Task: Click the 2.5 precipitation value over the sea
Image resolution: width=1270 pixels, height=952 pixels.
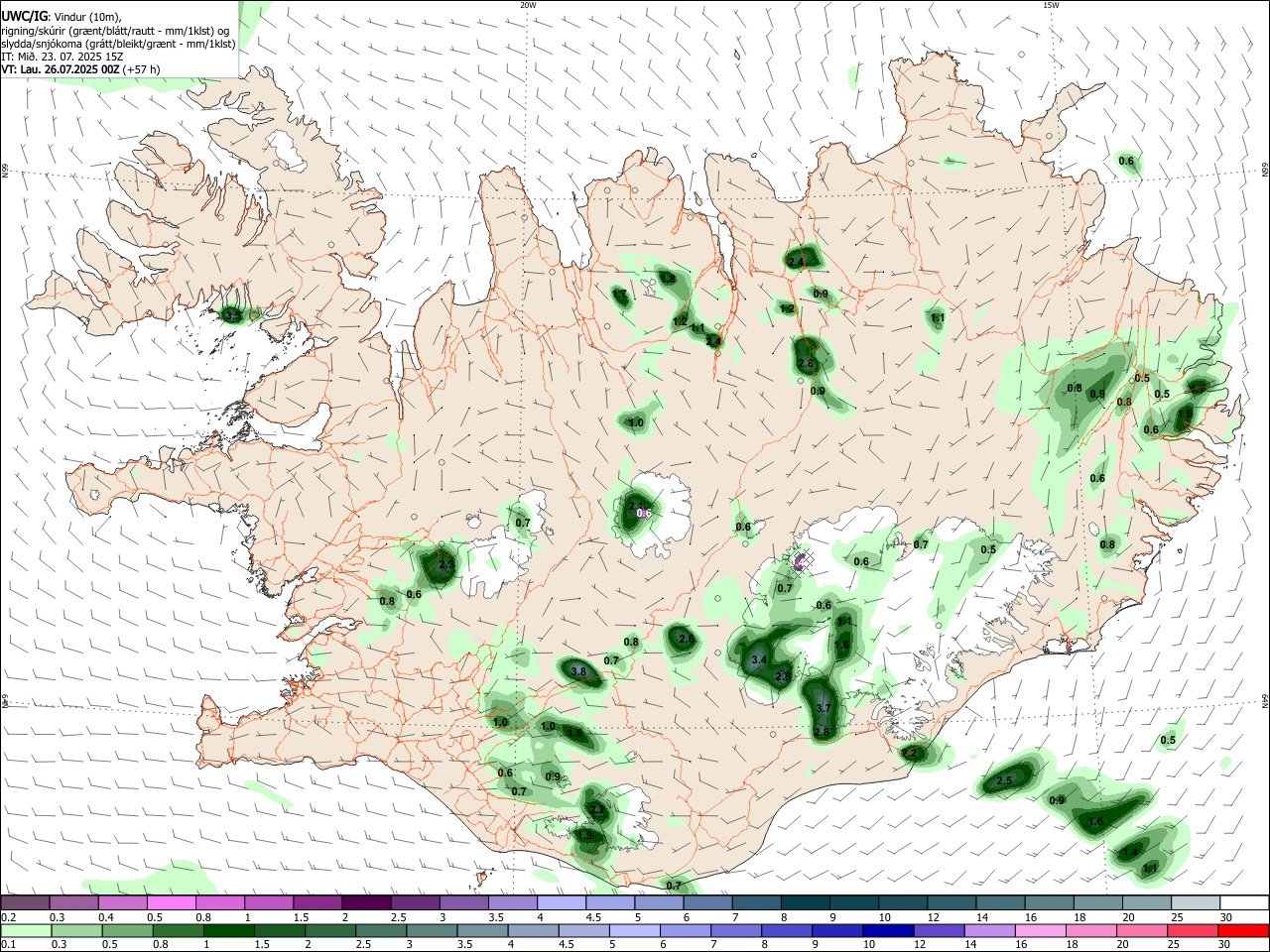Action: [1004, 780]
